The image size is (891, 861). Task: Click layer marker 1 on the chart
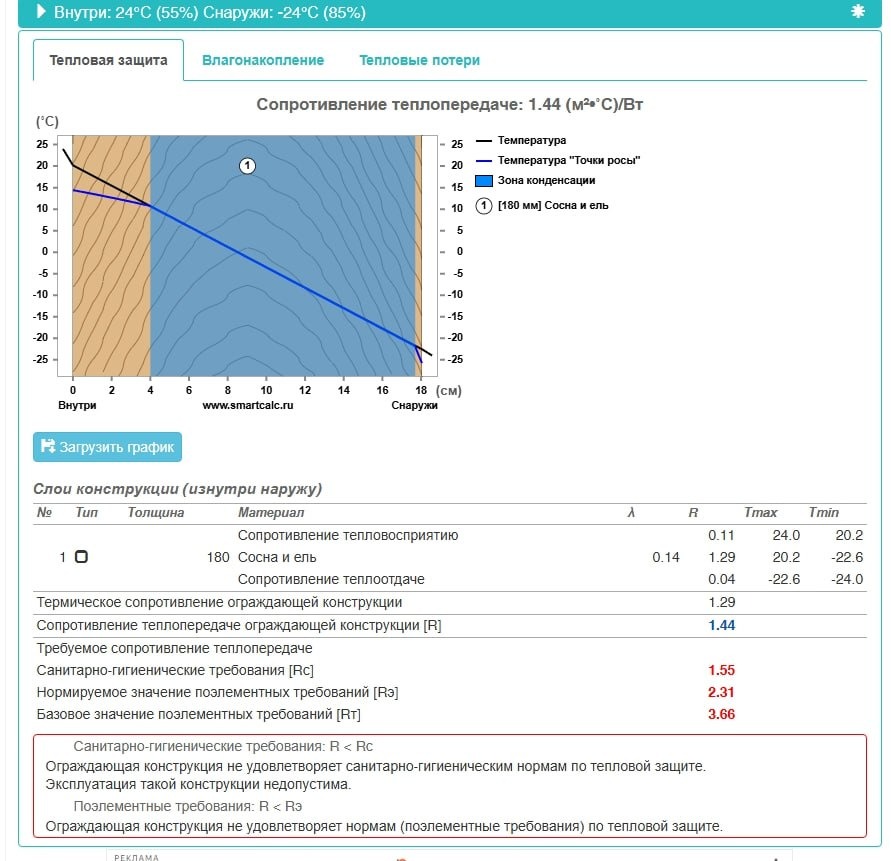(248, 165)
